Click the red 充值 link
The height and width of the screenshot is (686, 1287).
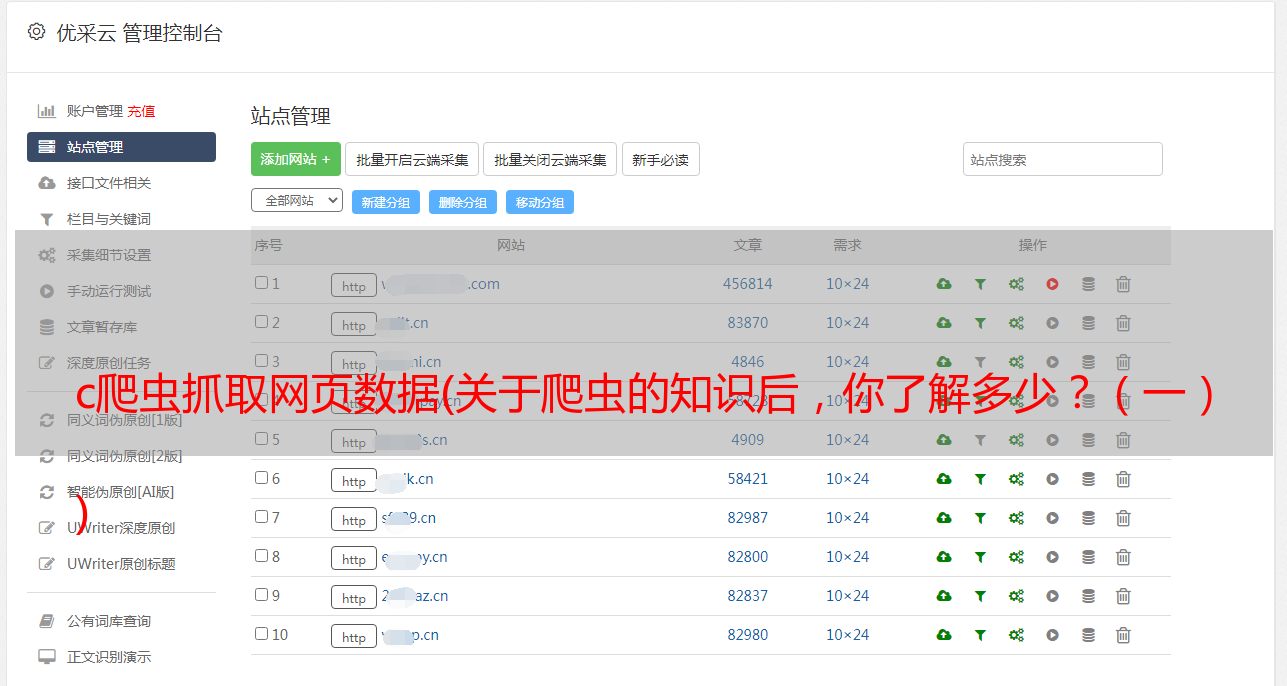pyautogui.click(x=141, y=111)
